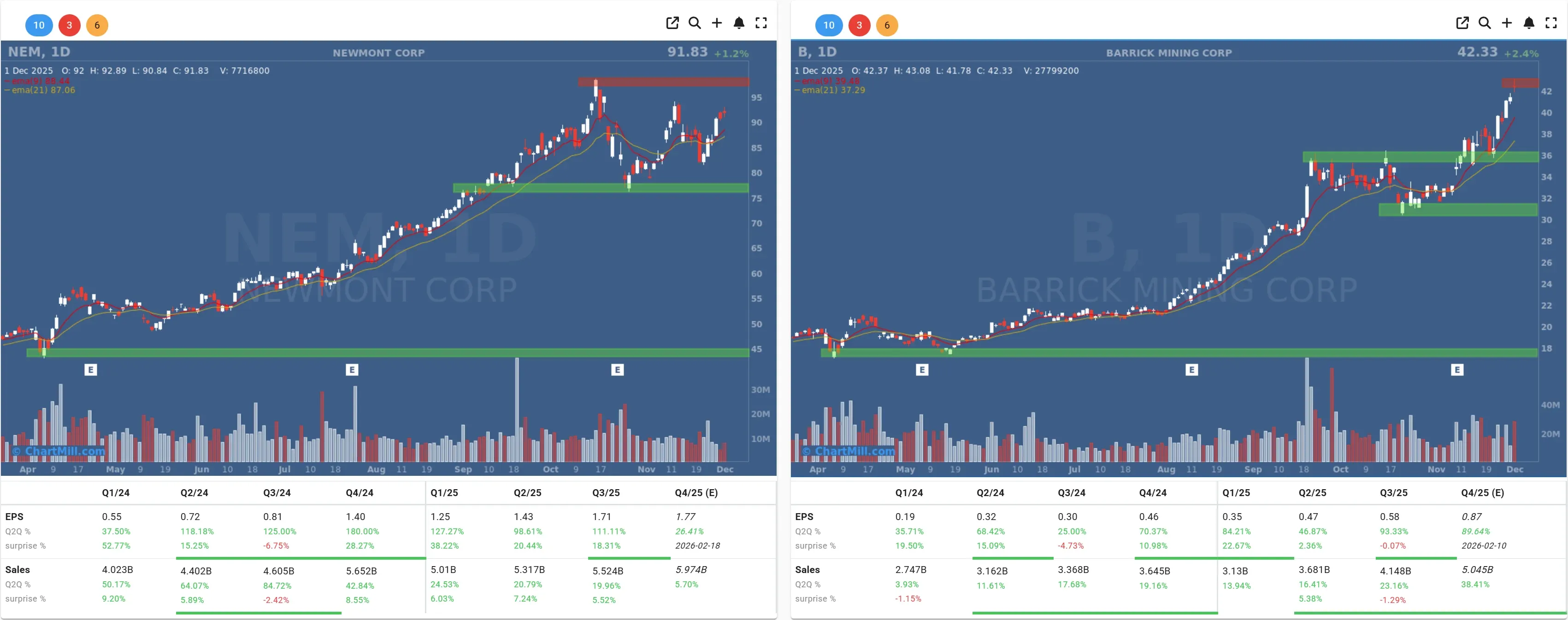Open NEM chart in a new window
This screenshot has height=620, width=1568.
pos(672,23)
